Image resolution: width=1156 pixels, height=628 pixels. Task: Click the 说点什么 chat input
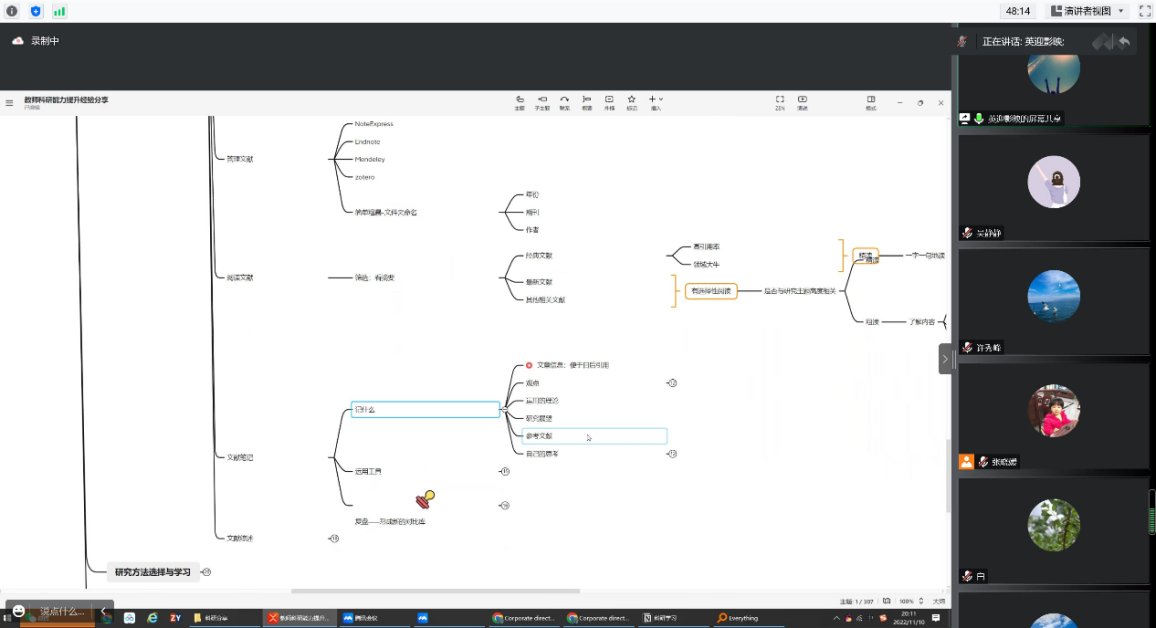[62, 611]
